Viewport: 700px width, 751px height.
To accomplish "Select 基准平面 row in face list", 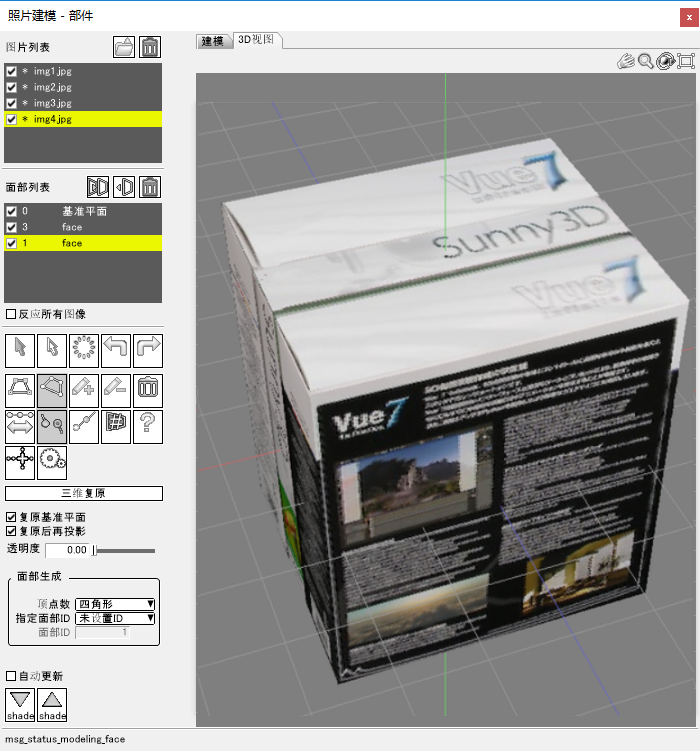I will coord(83,211).
